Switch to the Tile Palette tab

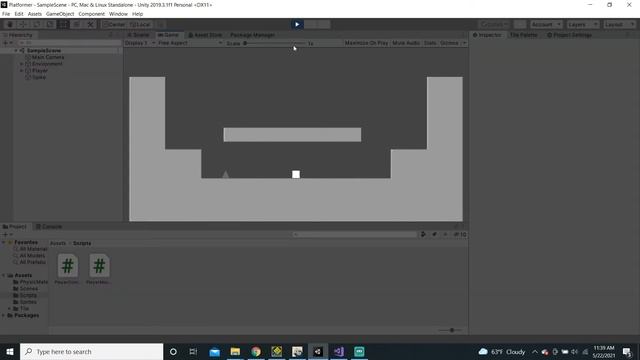click(x=524, y=35)
